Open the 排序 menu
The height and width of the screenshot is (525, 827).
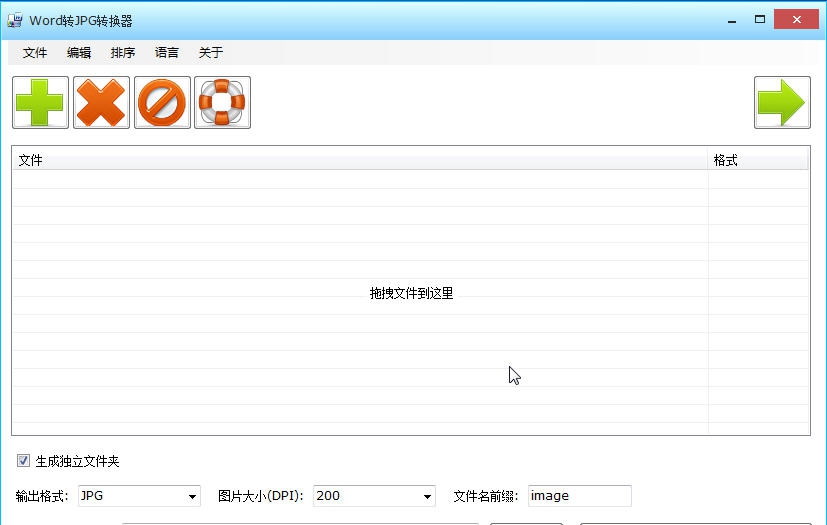click(x=123, y=53)
